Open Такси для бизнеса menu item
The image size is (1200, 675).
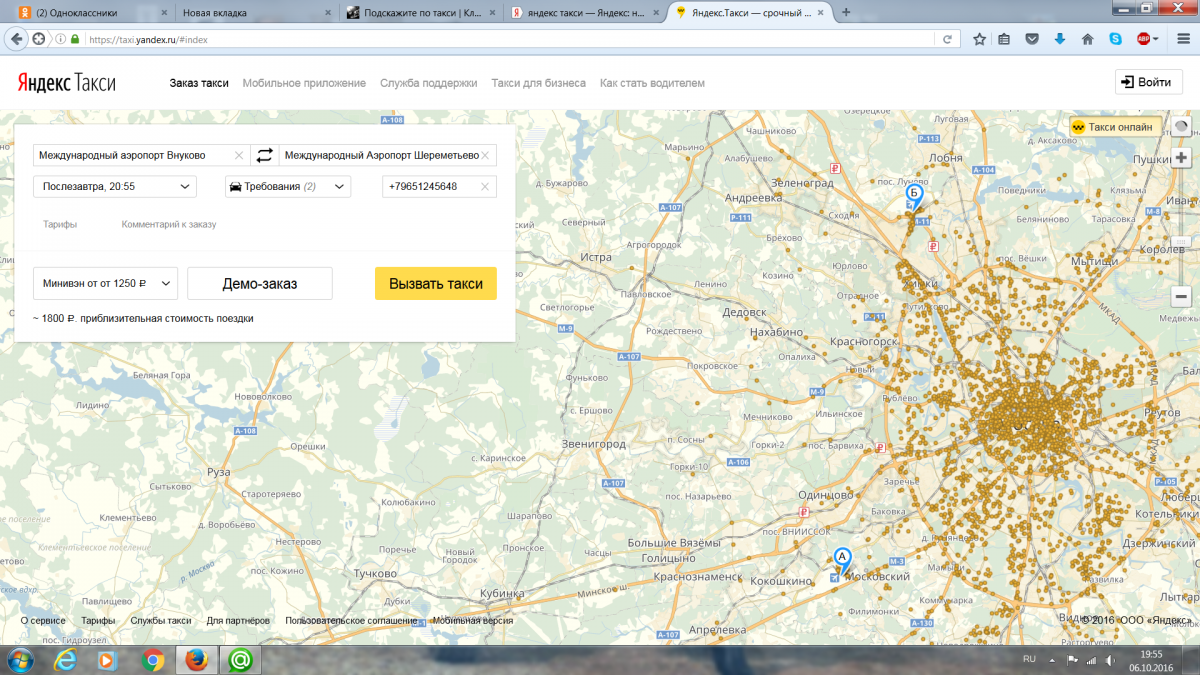click(x=538, y=83)
